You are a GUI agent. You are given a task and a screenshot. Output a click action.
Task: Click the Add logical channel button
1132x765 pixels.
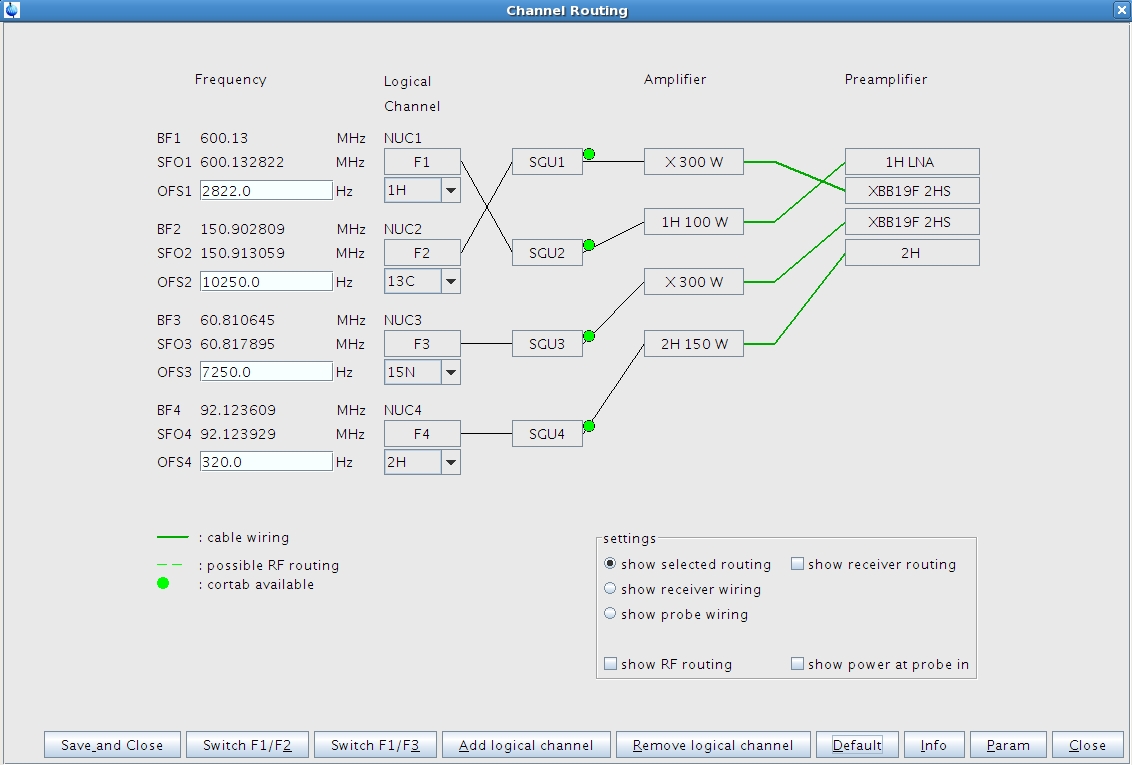(526, 745)
